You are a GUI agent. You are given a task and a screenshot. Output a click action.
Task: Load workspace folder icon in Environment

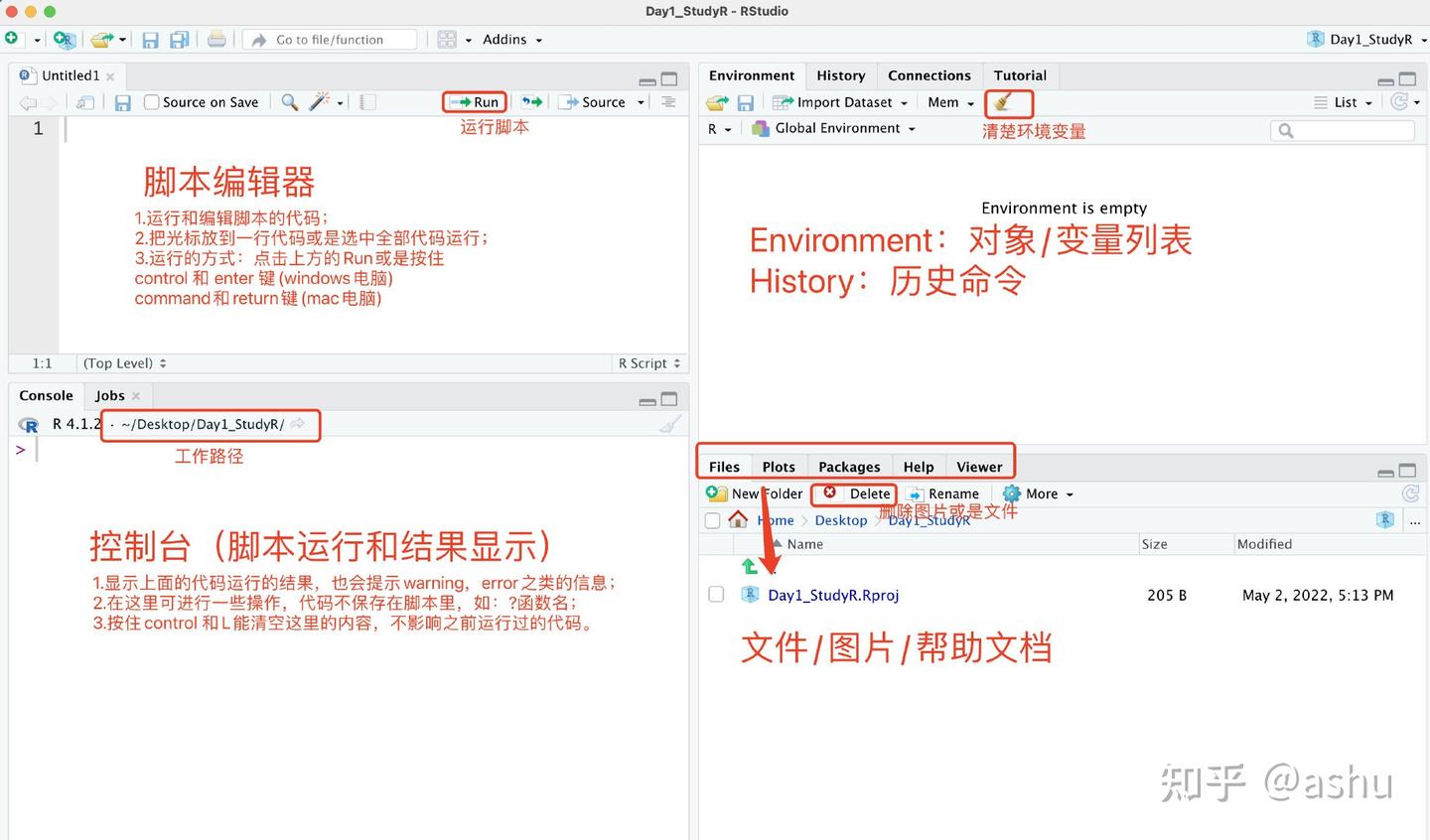click(717, 102)
